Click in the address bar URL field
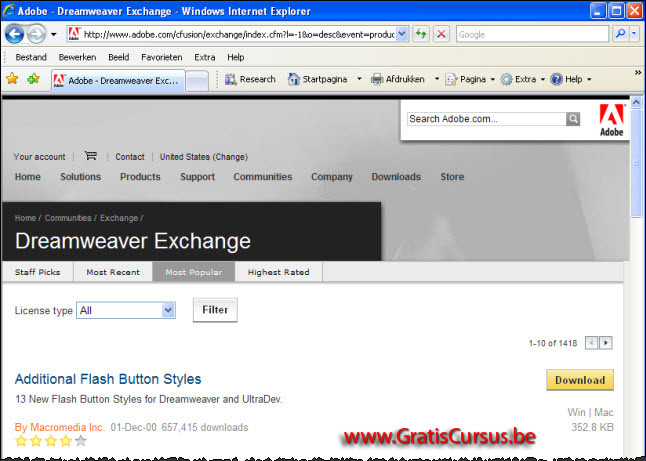646x461 pixels. click(x=232, y=34)
